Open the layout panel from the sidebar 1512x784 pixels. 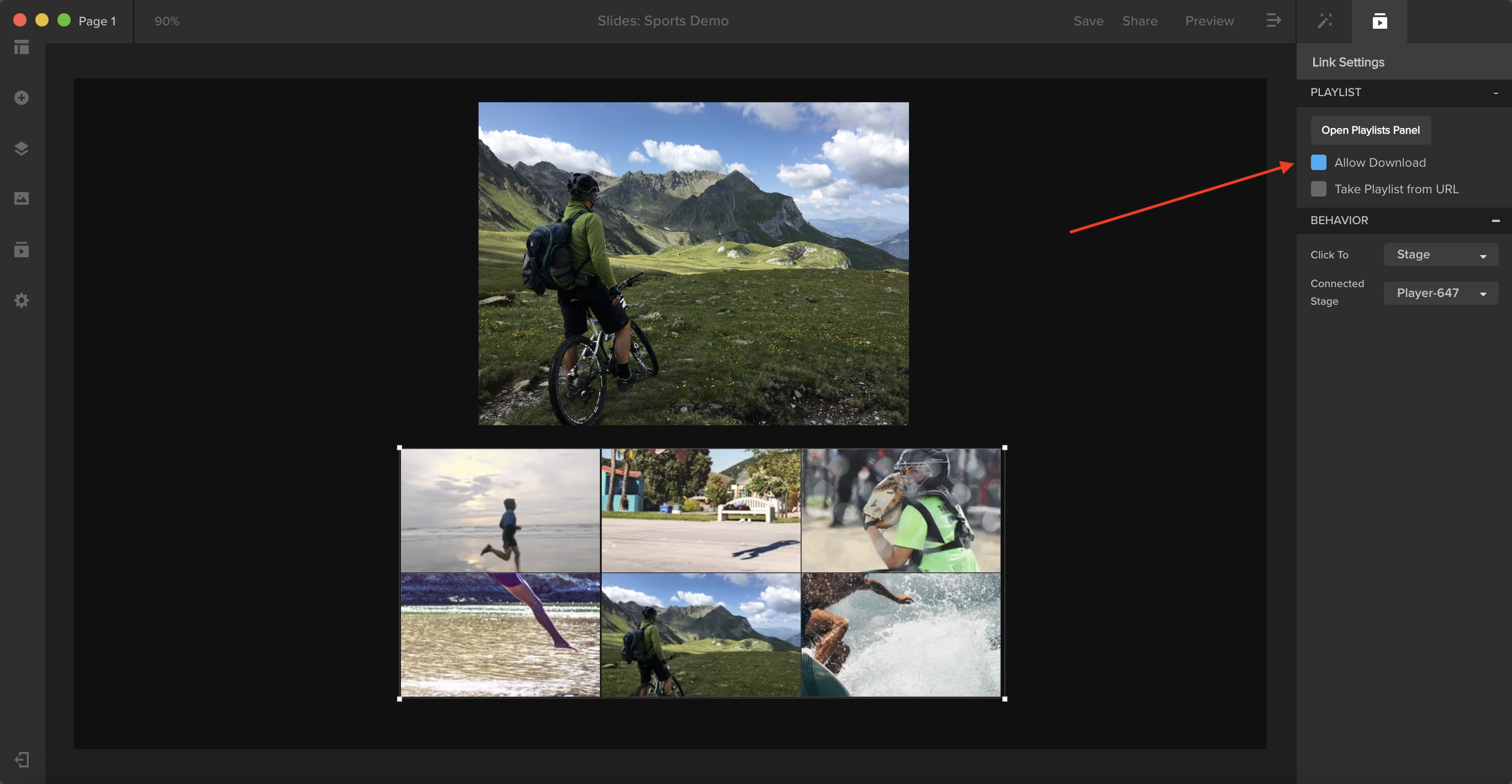(x=21, y=47)
